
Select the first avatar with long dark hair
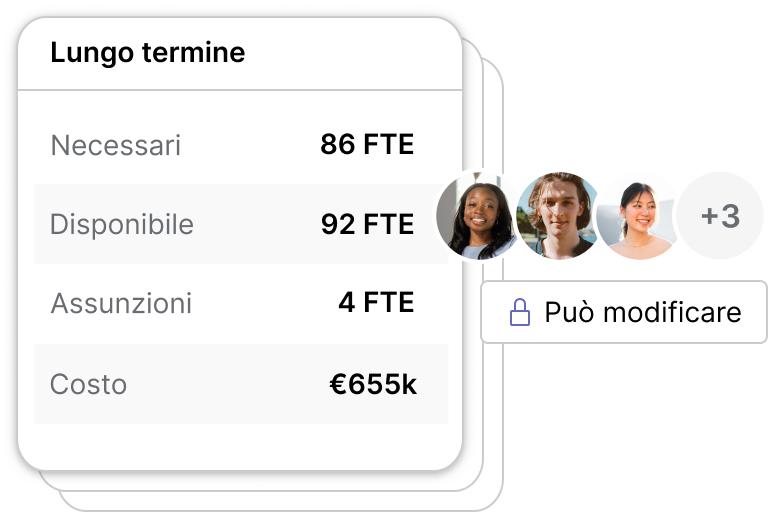coord(478,216)
